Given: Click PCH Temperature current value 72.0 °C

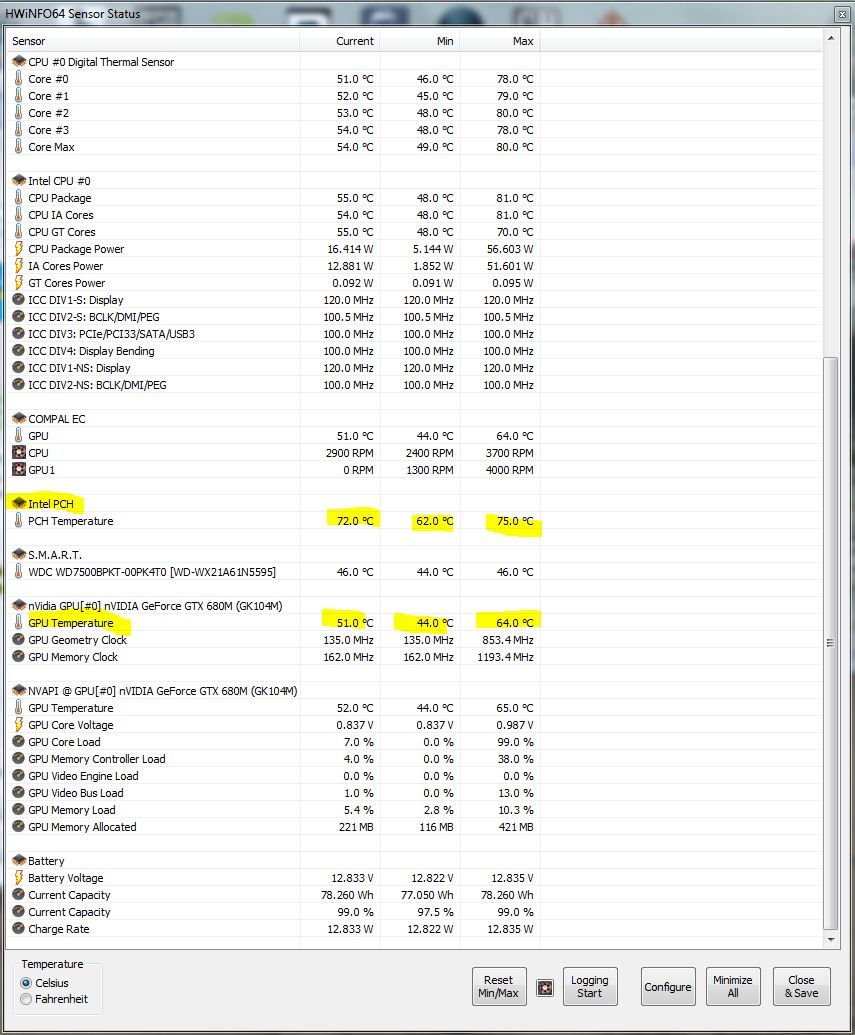Looking at the screenshot, I should pyautogui.click(x=355, y=521).
